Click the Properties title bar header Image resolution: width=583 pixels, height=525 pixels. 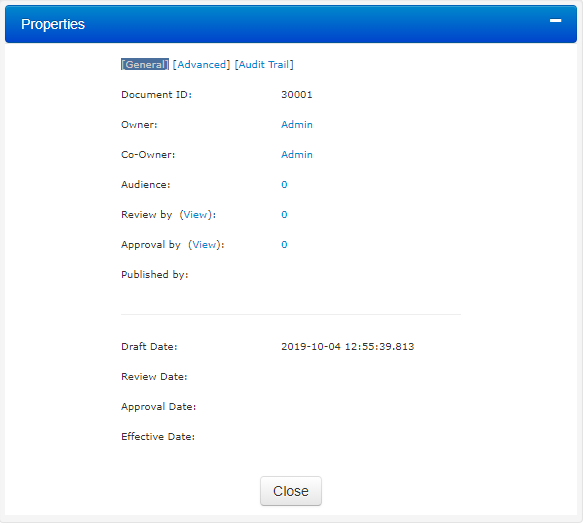(x=291, y=24)
